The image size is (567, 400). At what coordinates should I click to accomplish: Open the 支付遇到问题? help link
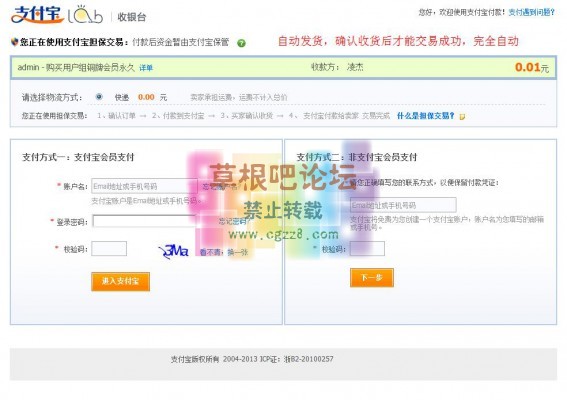click(532, 12)
